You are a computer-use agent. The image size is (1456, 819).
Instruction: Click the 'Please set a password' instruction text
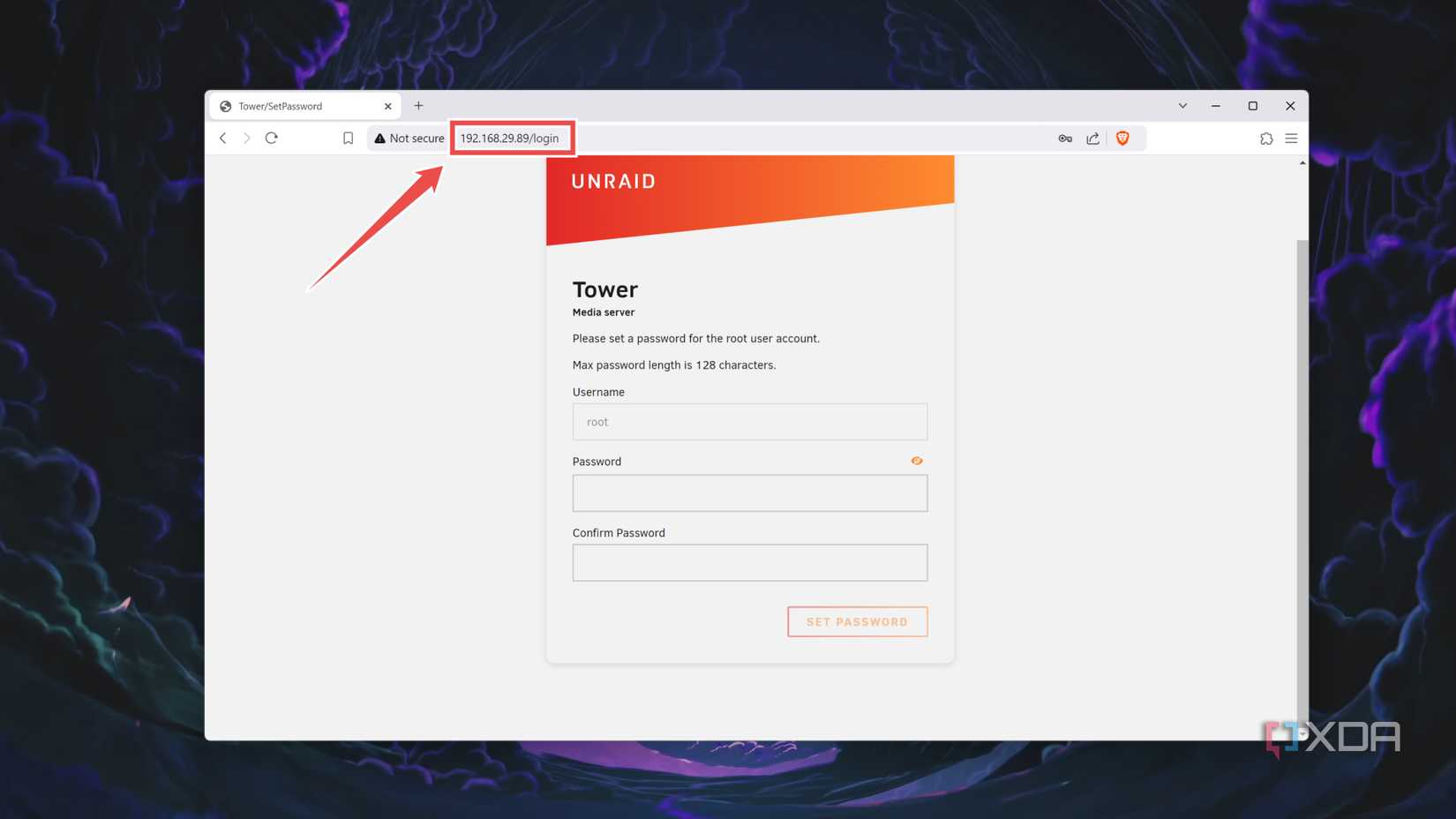696,339
